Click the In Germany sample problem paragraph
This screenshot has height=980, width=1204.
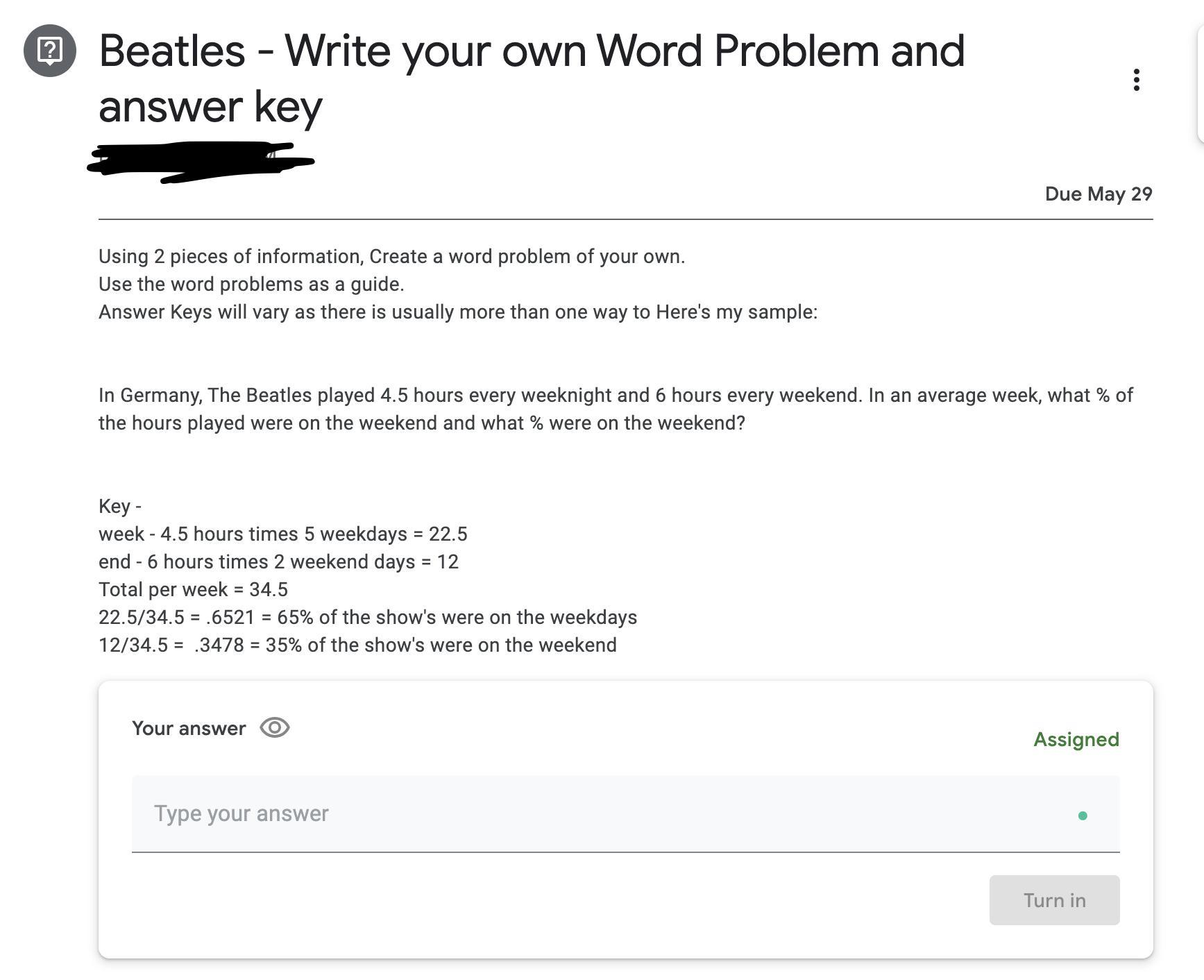pos(615,409)
